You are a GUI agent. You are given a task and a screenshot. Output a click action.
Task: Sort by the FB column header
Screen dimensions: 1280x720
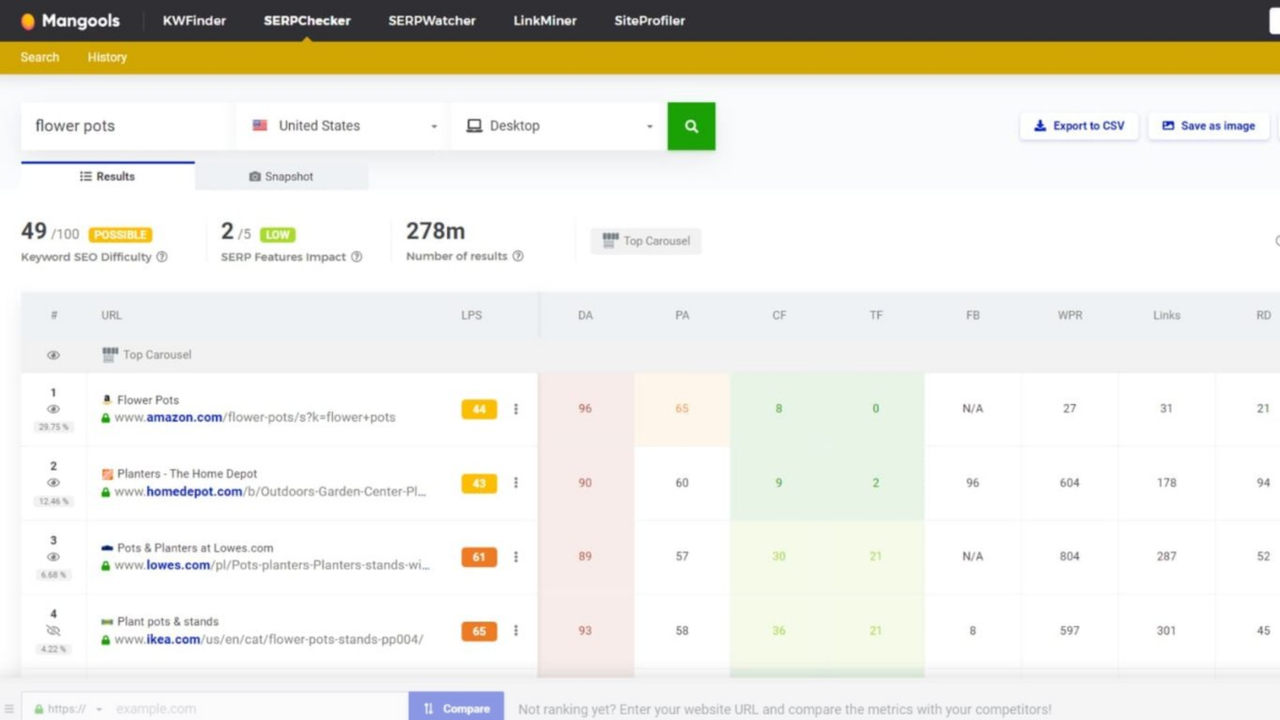click(973, 315)
